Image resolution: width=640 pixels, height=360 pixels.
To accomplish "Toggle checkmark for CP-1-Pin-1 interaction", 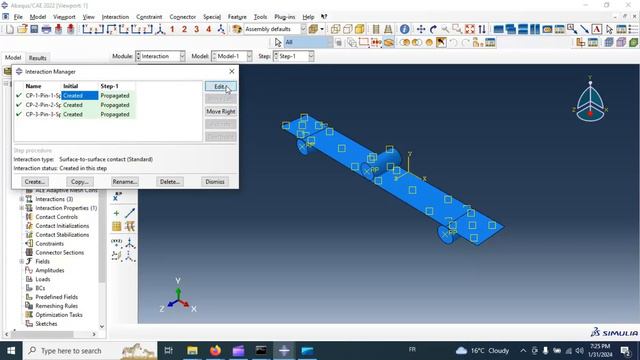I will pyautogui.click(x=19, y=96).
